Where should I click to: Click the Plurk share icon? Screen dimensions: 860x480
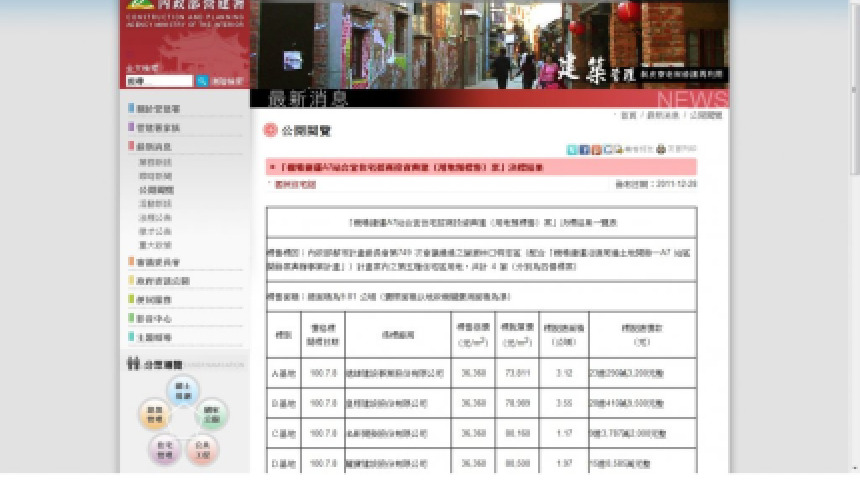pyautogui.click(x=596, y=150)
